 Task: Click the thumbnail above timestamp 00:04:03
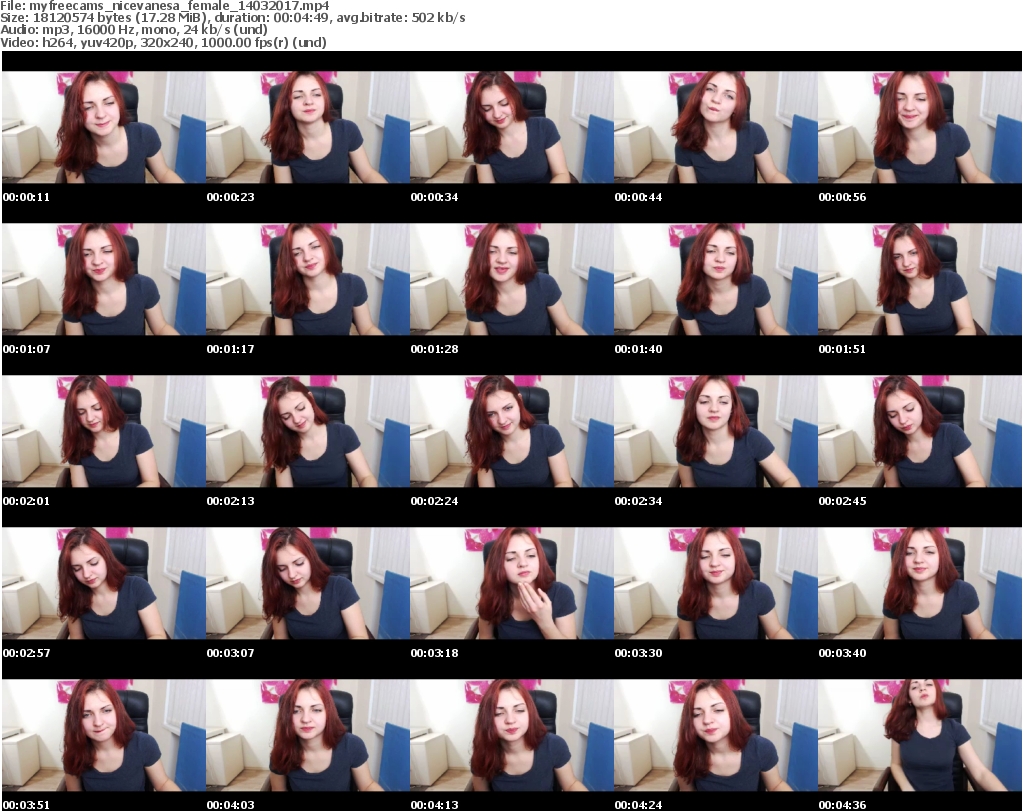[x=308, y=735]
